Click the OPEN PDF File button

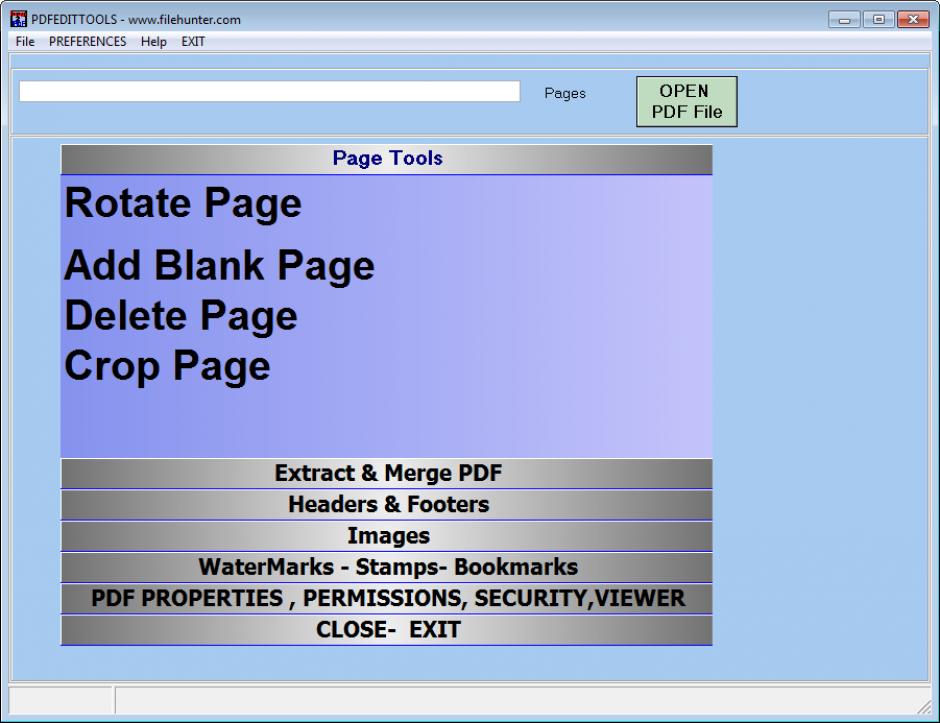[686, 101]
